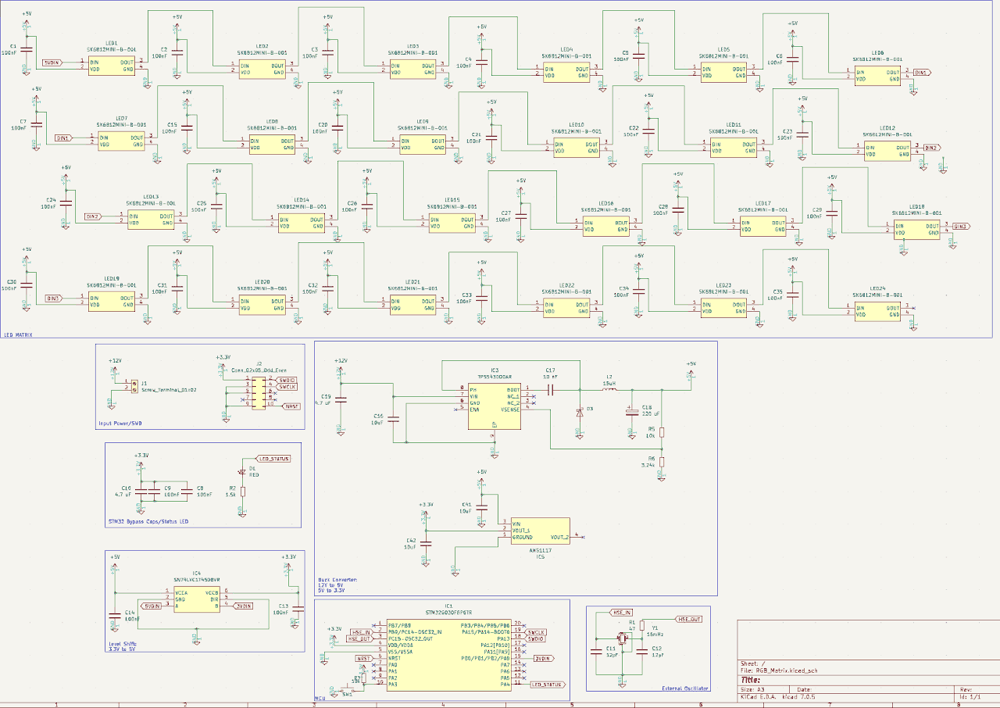1000x708 pixels.
Task: Click capacitor C18 220 uF
Action: [631, 413]
